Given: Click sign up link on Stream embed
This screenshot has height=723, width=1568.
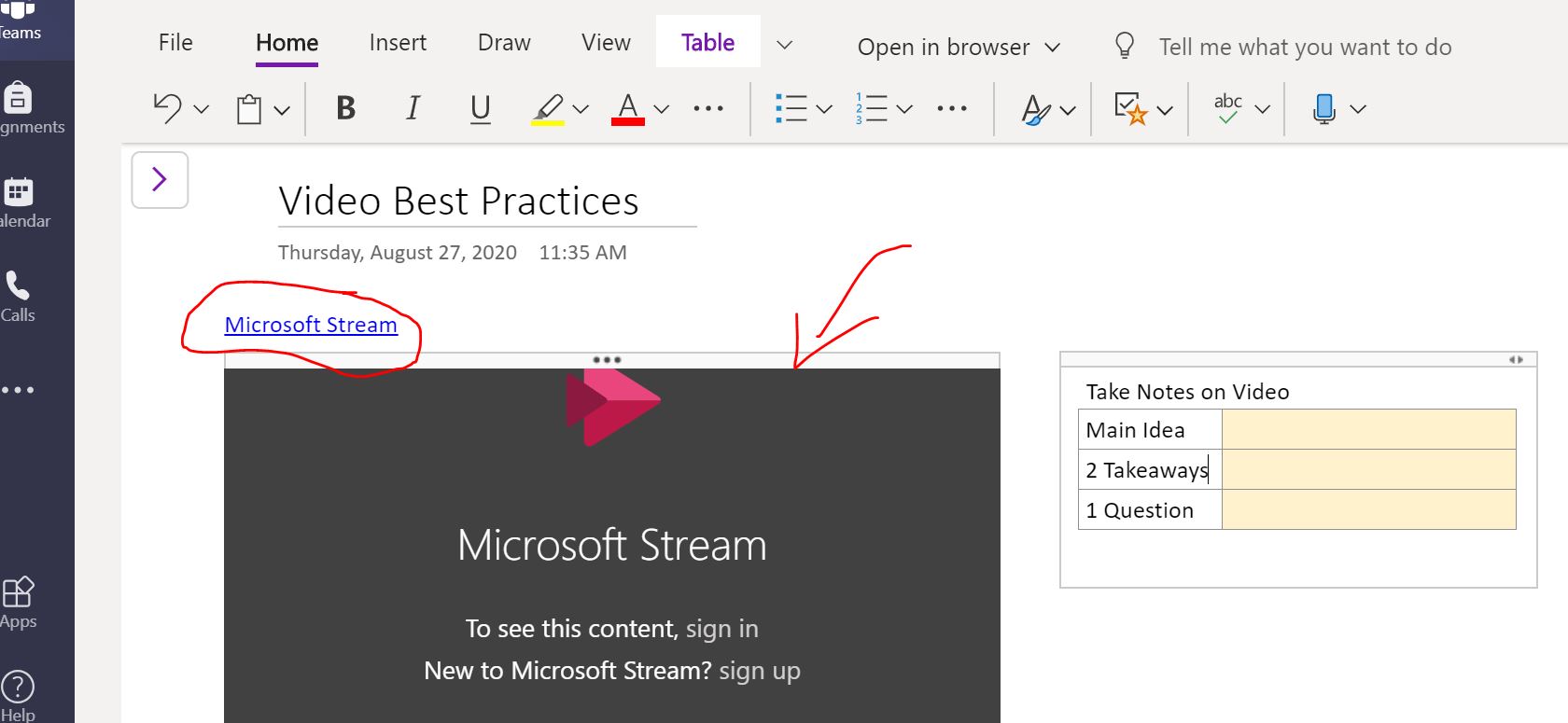Looking at the screenshot, I should point(760,671).
